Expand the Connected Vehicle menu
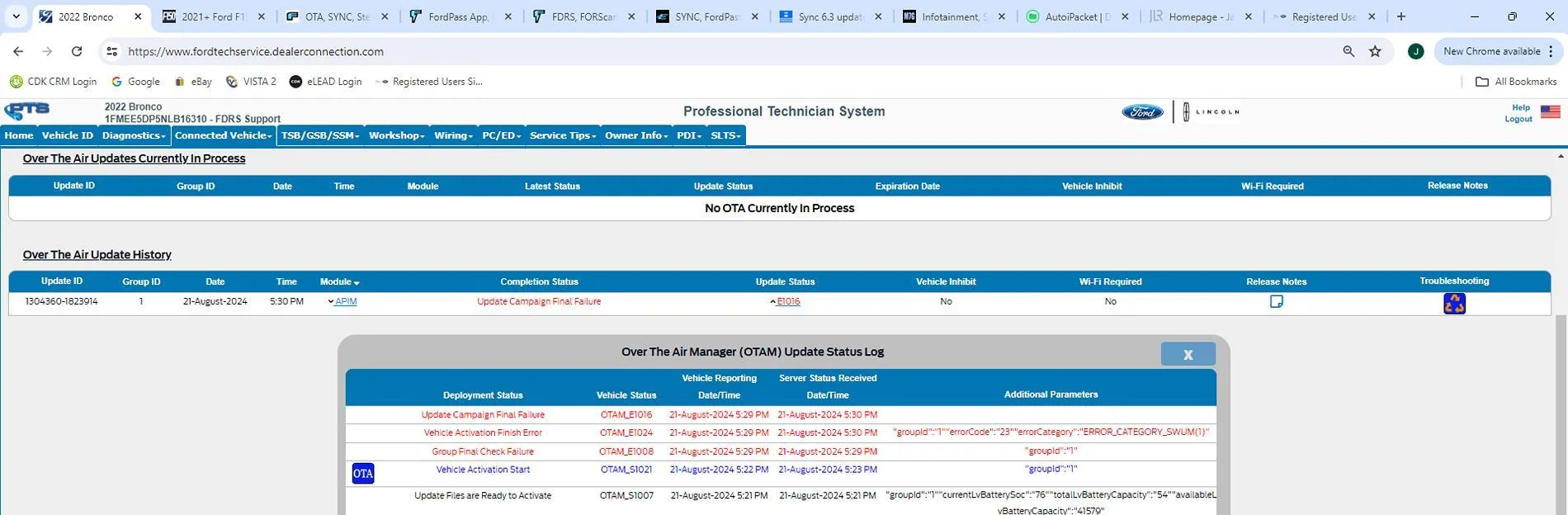1568x515 pixels. [x=224, y=135]
